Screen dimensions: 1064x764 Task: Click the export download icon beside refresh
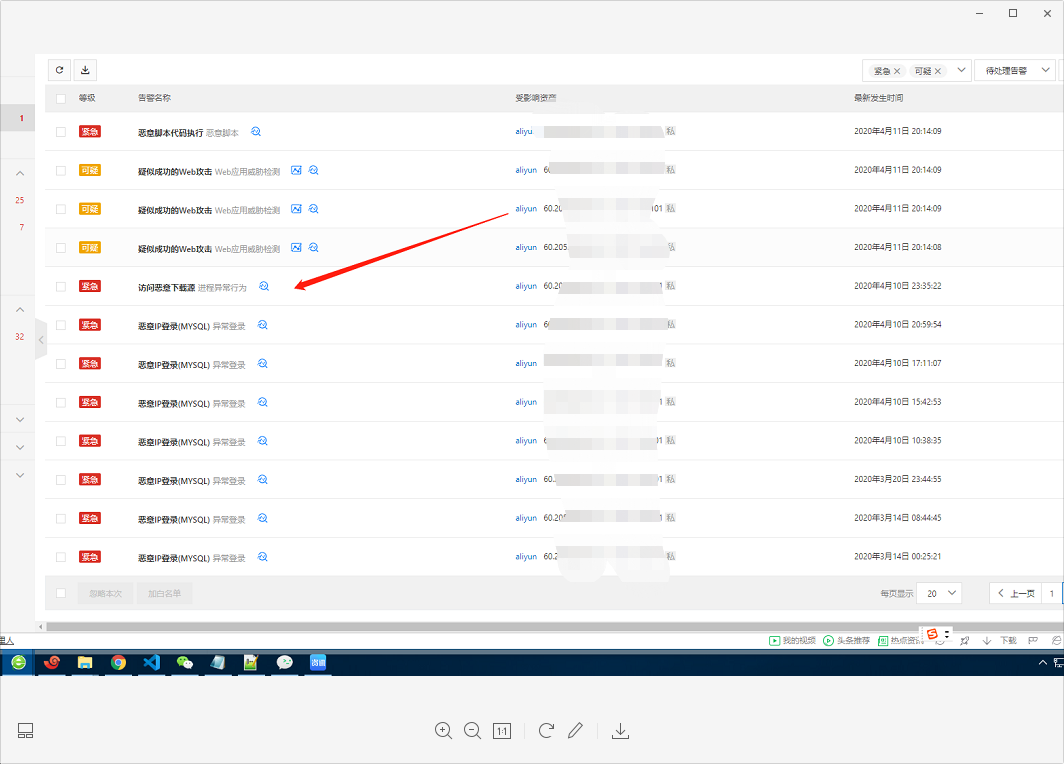coord(85,70)
